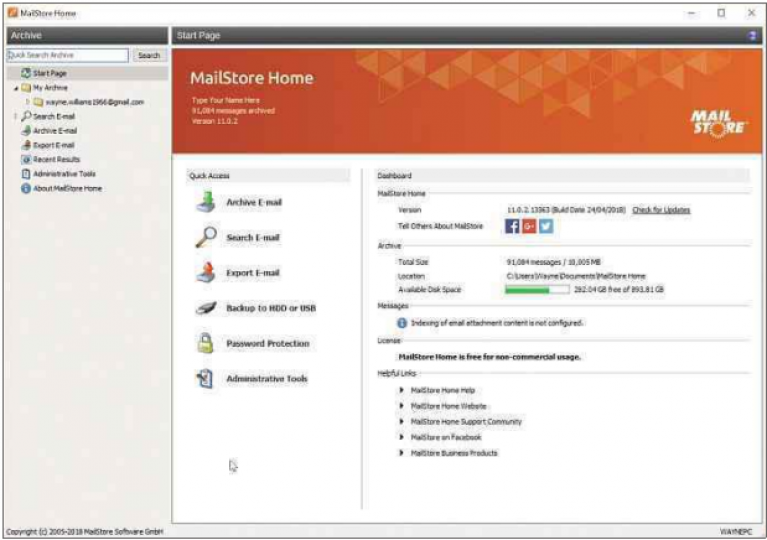Screen dimensions: 767x540
Task: Click the Search E-mail magnifier icon in Quick Access
Action: coord(205,237)
